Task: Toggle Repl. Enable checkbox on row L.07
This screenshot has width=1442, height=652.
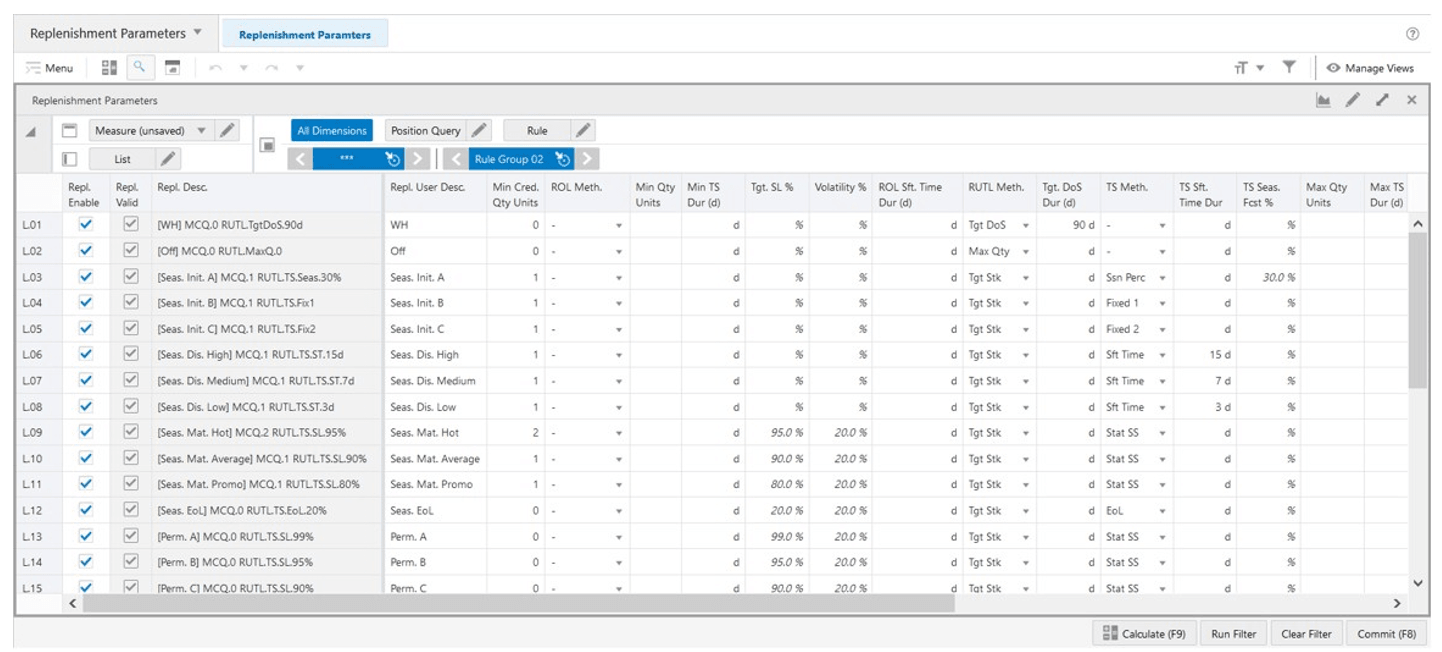Action: [x=85, y=380]
